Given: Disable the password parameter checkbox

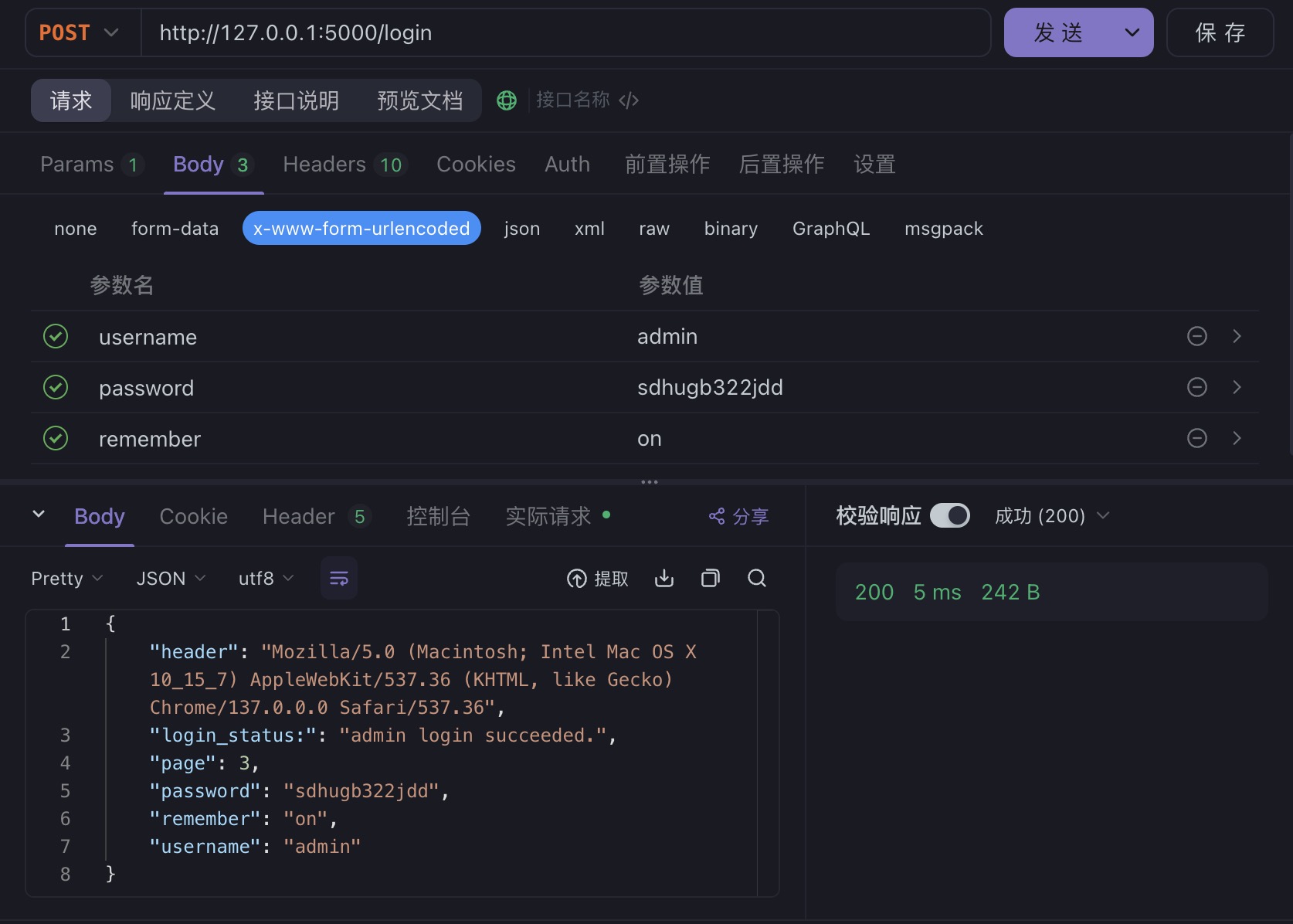Looking at the screenshot, I should pyautogui.click(x=56, y=387).
